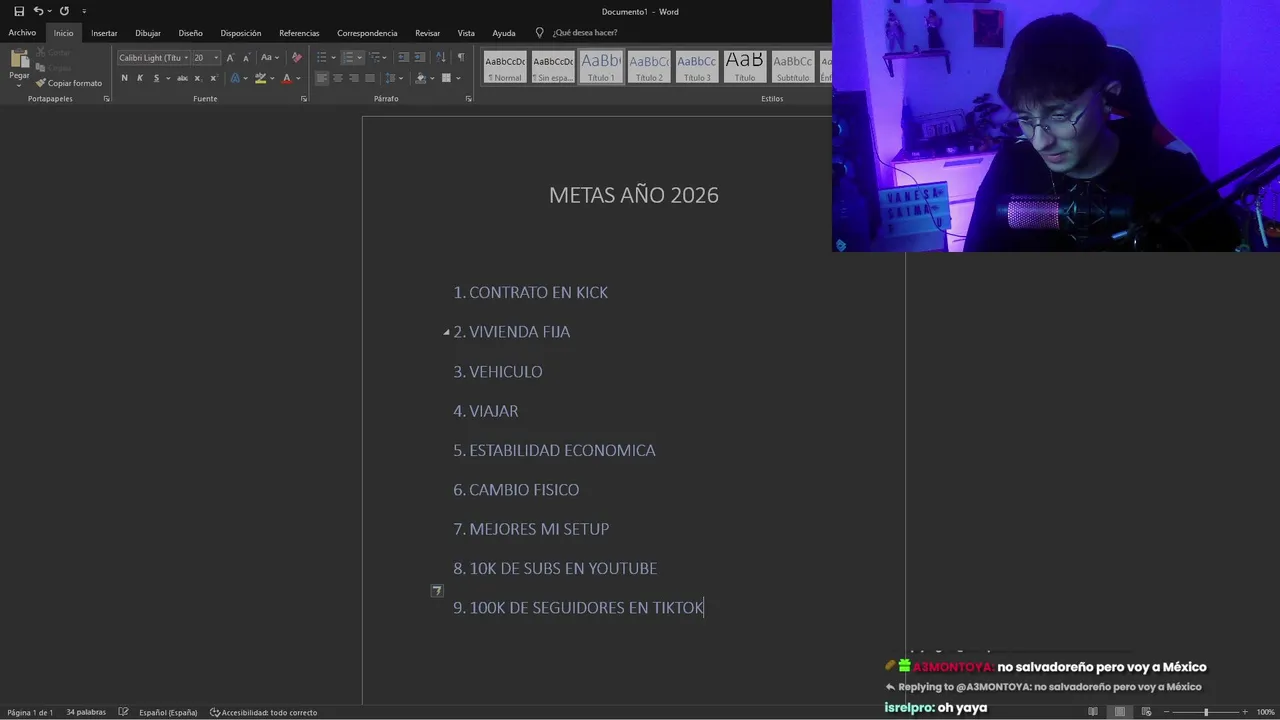Apply text effects with the blue A icon
1280x720 pixels.
tap(235, 78)
